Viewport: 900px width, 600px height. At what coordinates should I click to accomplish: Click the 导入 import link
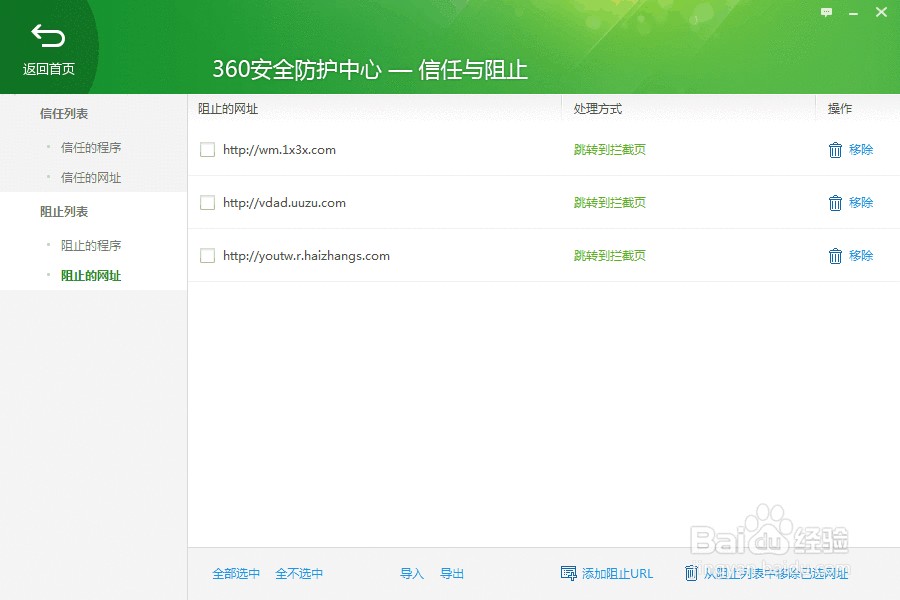[412, 574]
